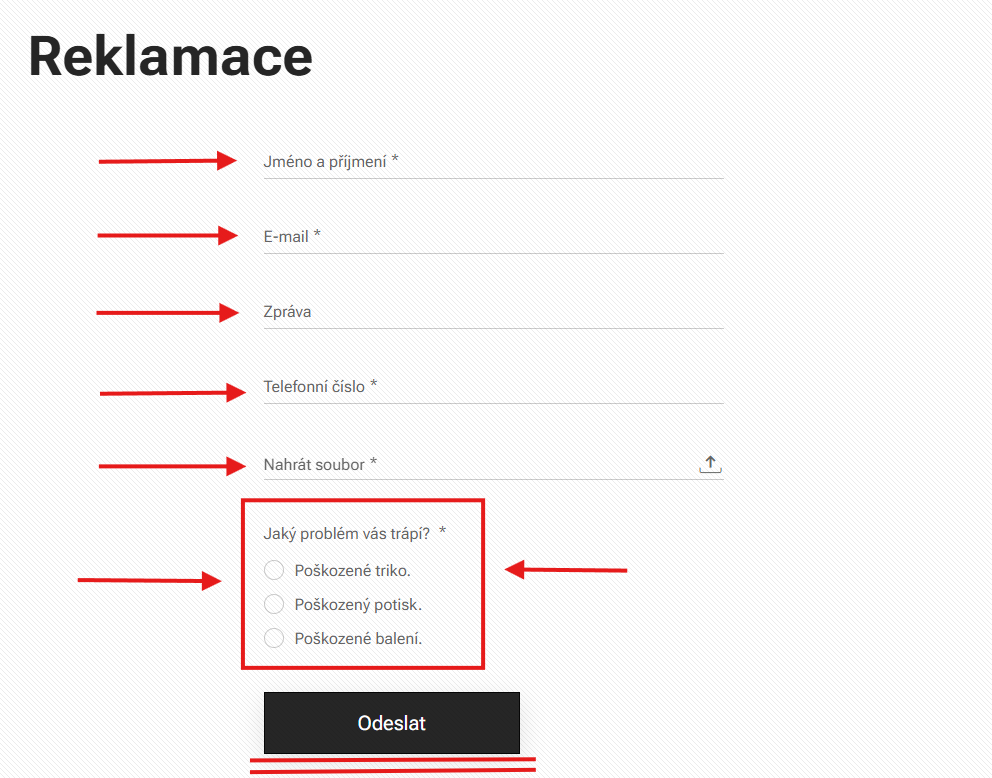The height and width of the screenshot is (778, 992).
Task: Click the red arrow left of the radio group
Action: [150, 580]
